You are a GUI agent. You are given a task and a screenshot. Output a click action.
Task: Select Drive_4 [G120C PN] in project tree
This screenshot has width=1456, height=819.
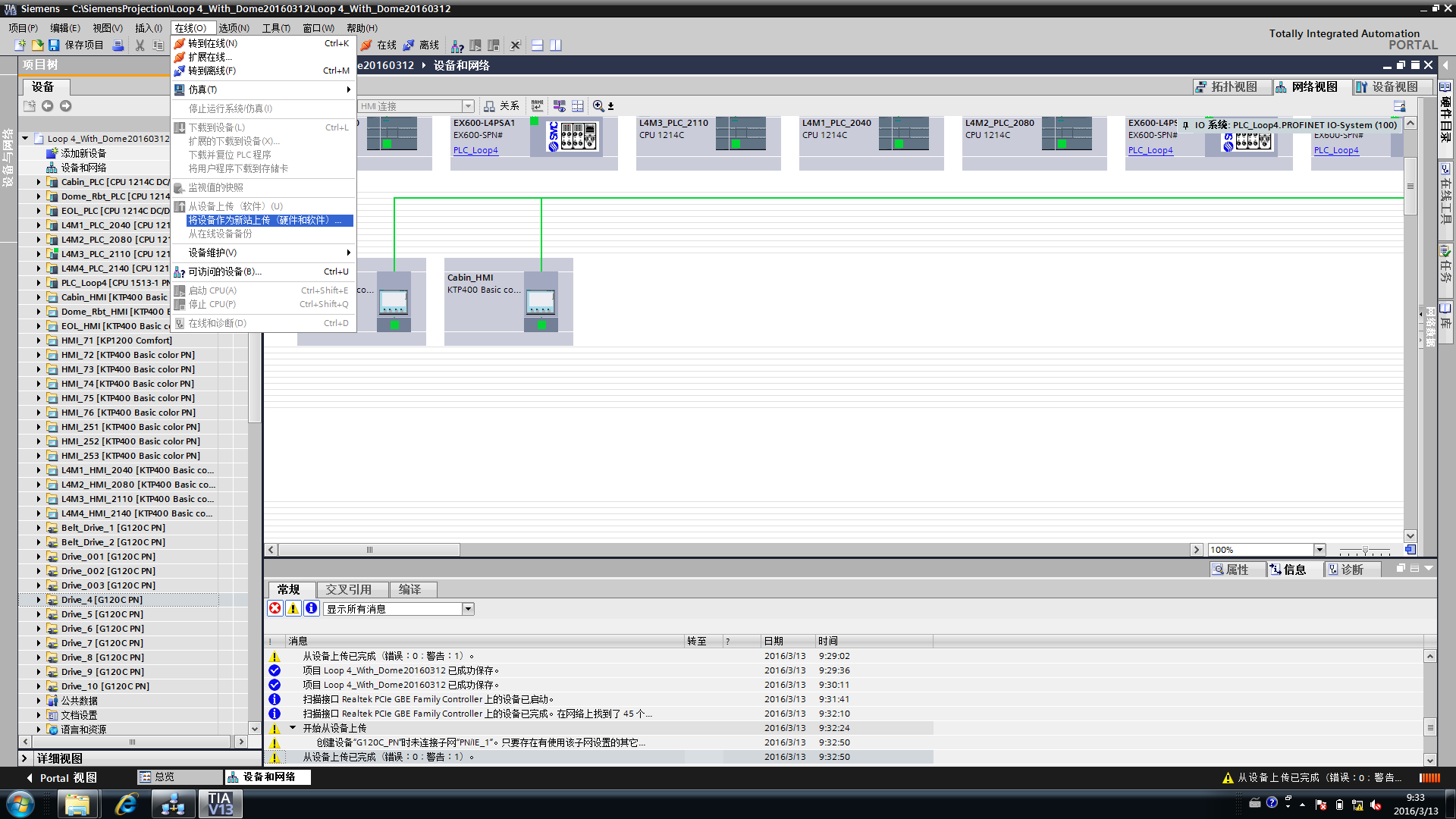102,600
